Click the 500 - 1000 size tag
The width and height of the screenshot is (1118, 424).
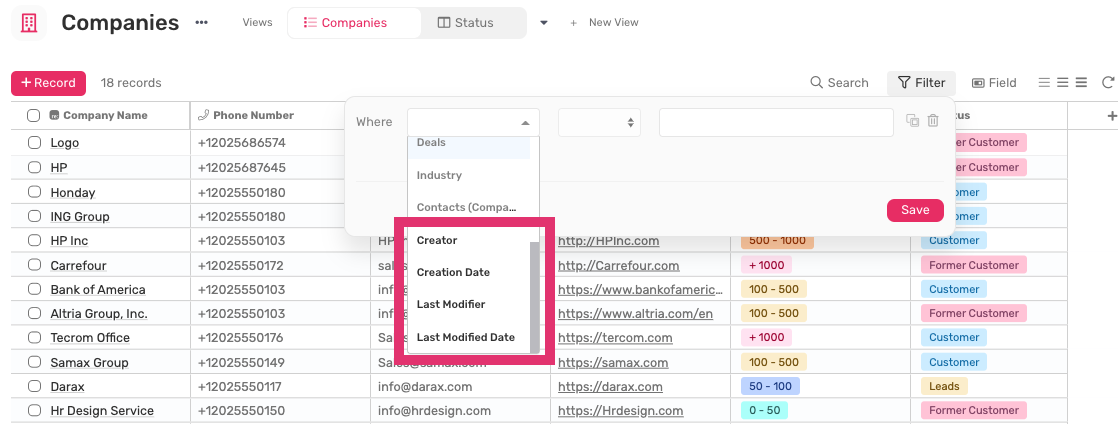click(x=777, y=241)
